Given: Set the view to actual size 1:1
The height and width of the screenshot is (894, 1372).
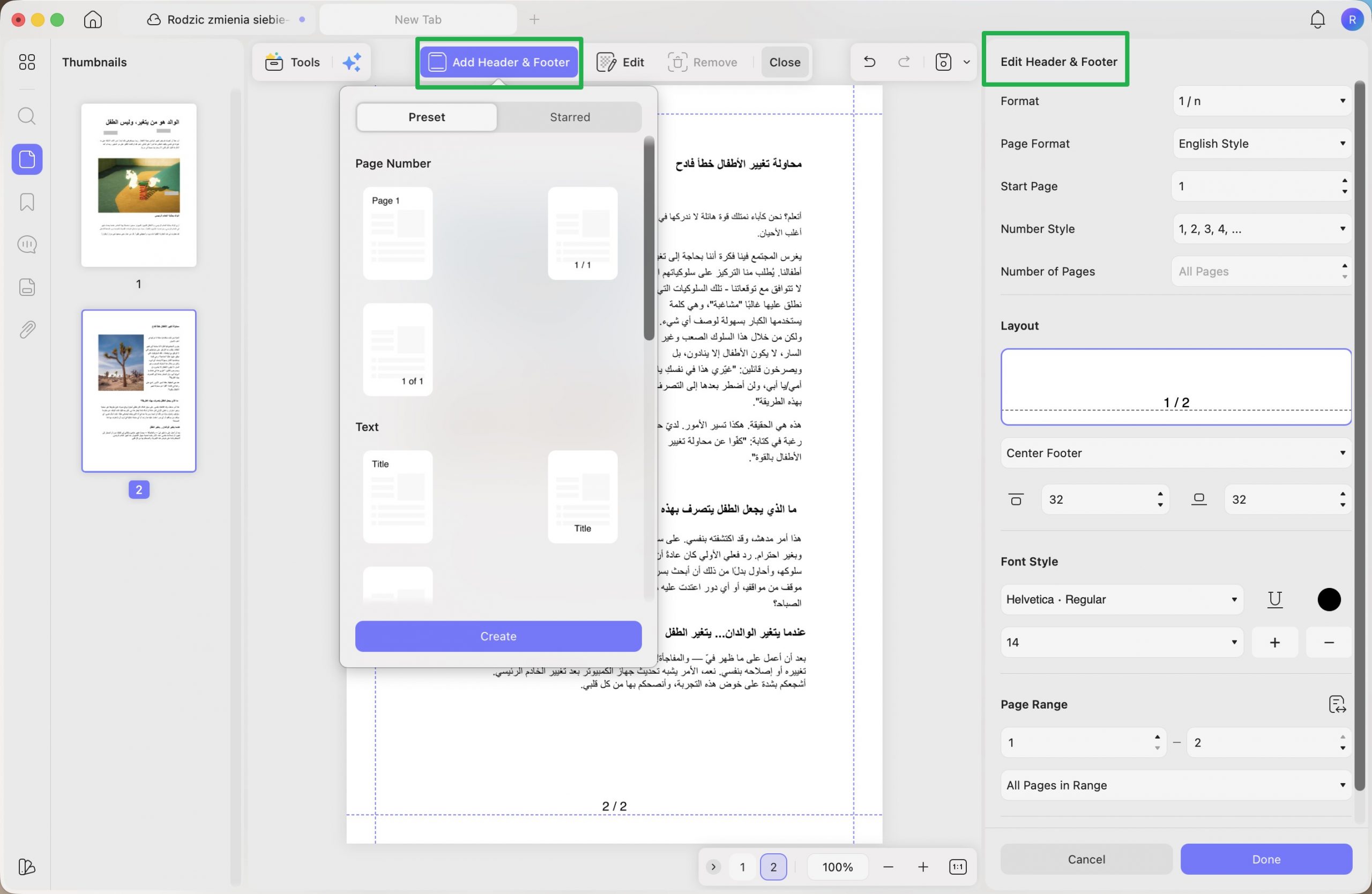Looking at the screenshot, I should 958,867.
